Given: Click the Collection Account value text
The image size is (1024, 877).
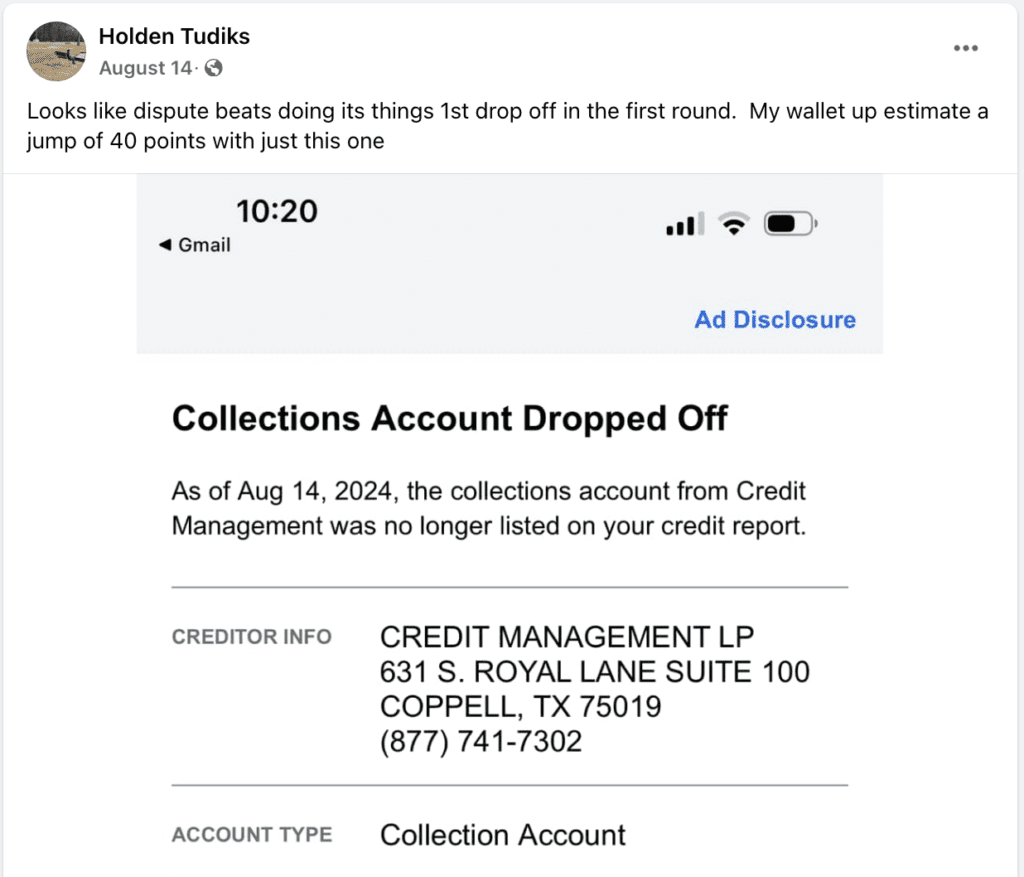Looking at the screenshot, I should (503, 835).
